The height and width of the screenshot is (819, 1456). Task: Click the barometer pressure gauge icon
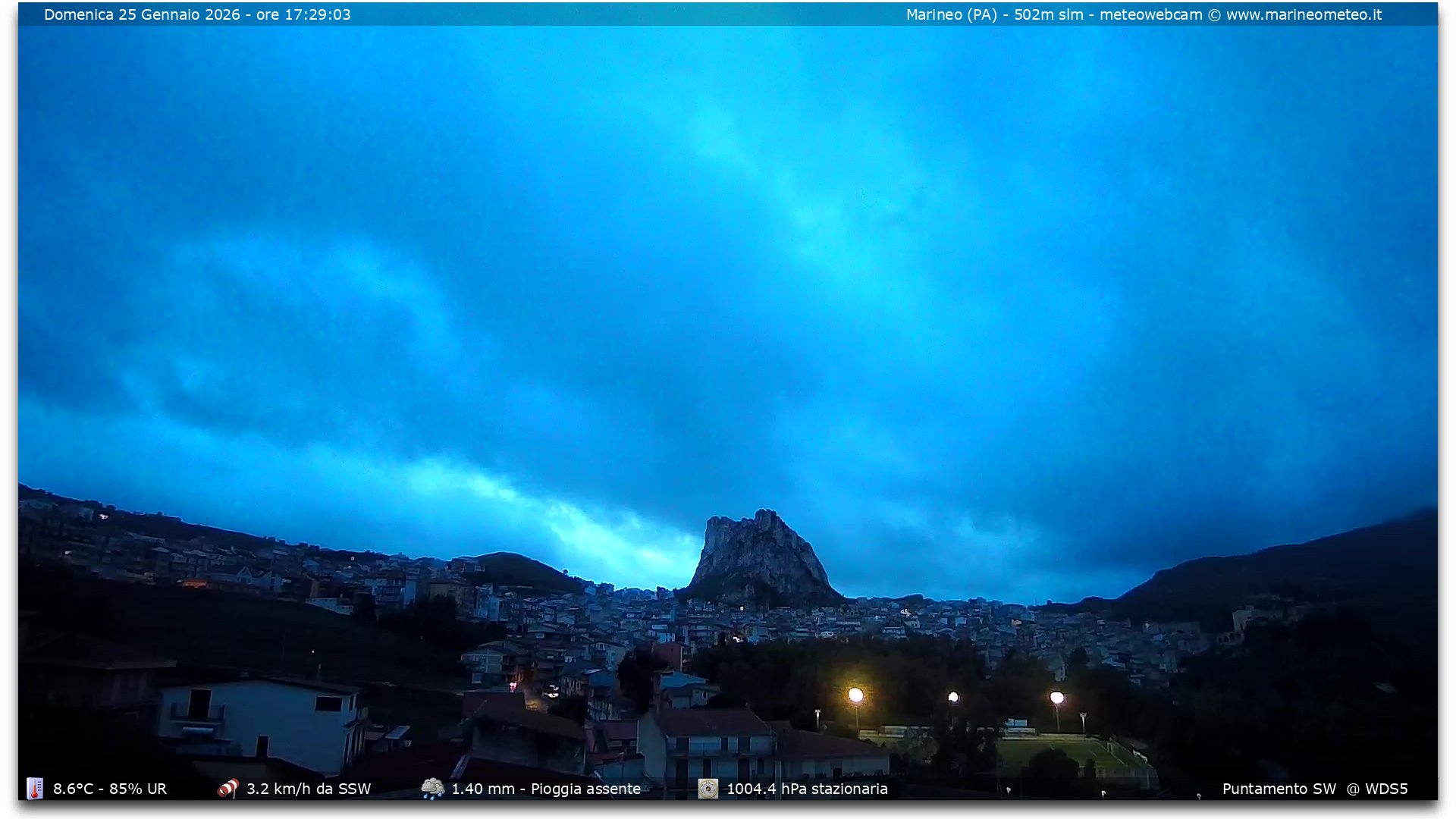(x=708, y=789)
